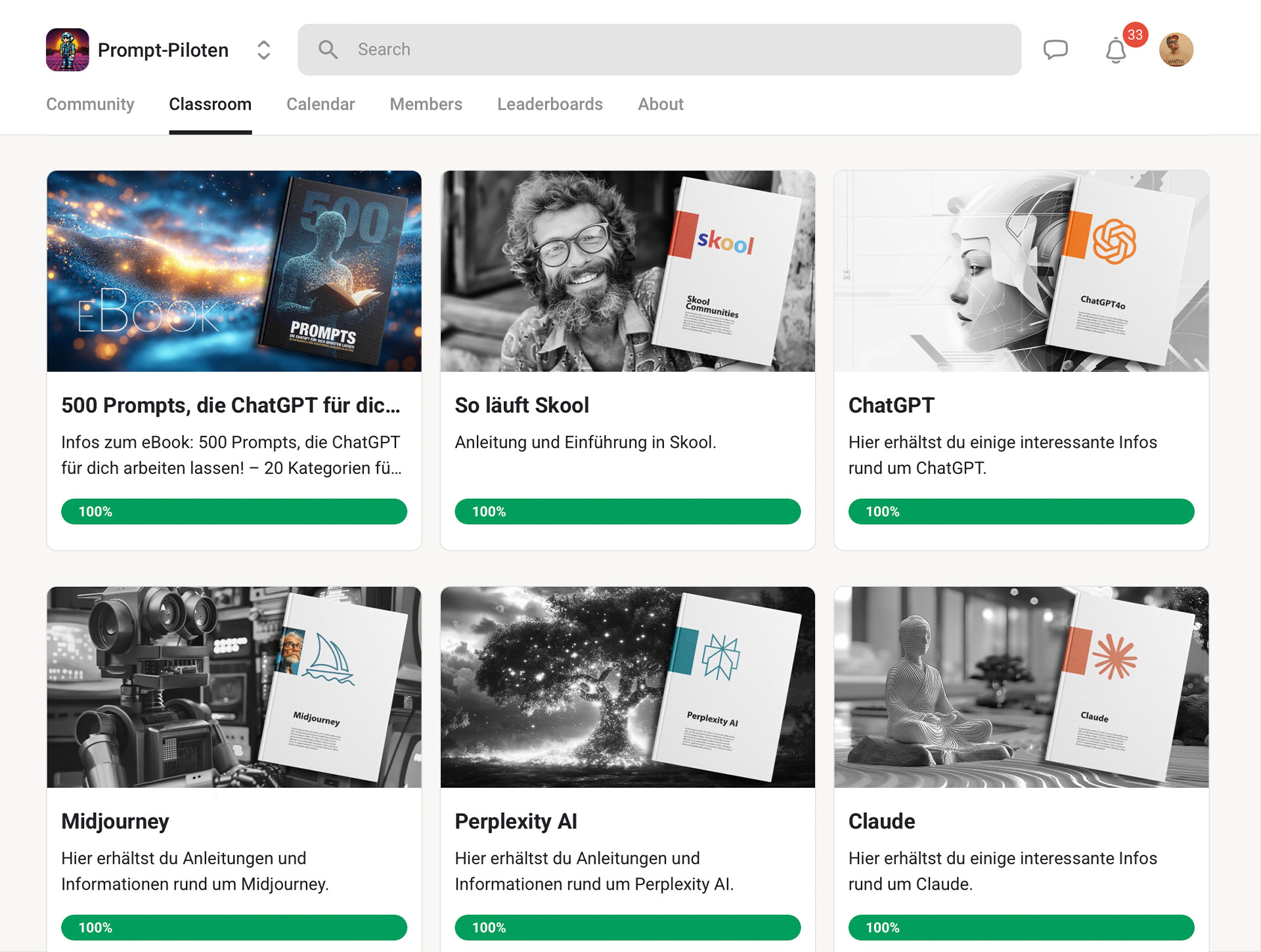This screenshot has height=952, width=1261.
Task: Click the Claude course progress bar
Action: [x=1021, y=928]
